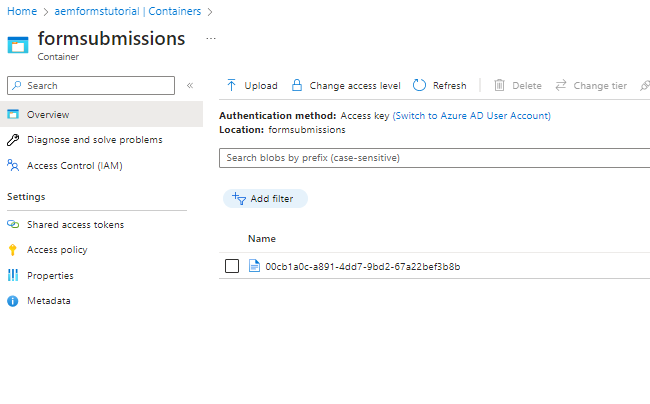Click the Add filter button

pyautogui.click(x=264, y=199)
